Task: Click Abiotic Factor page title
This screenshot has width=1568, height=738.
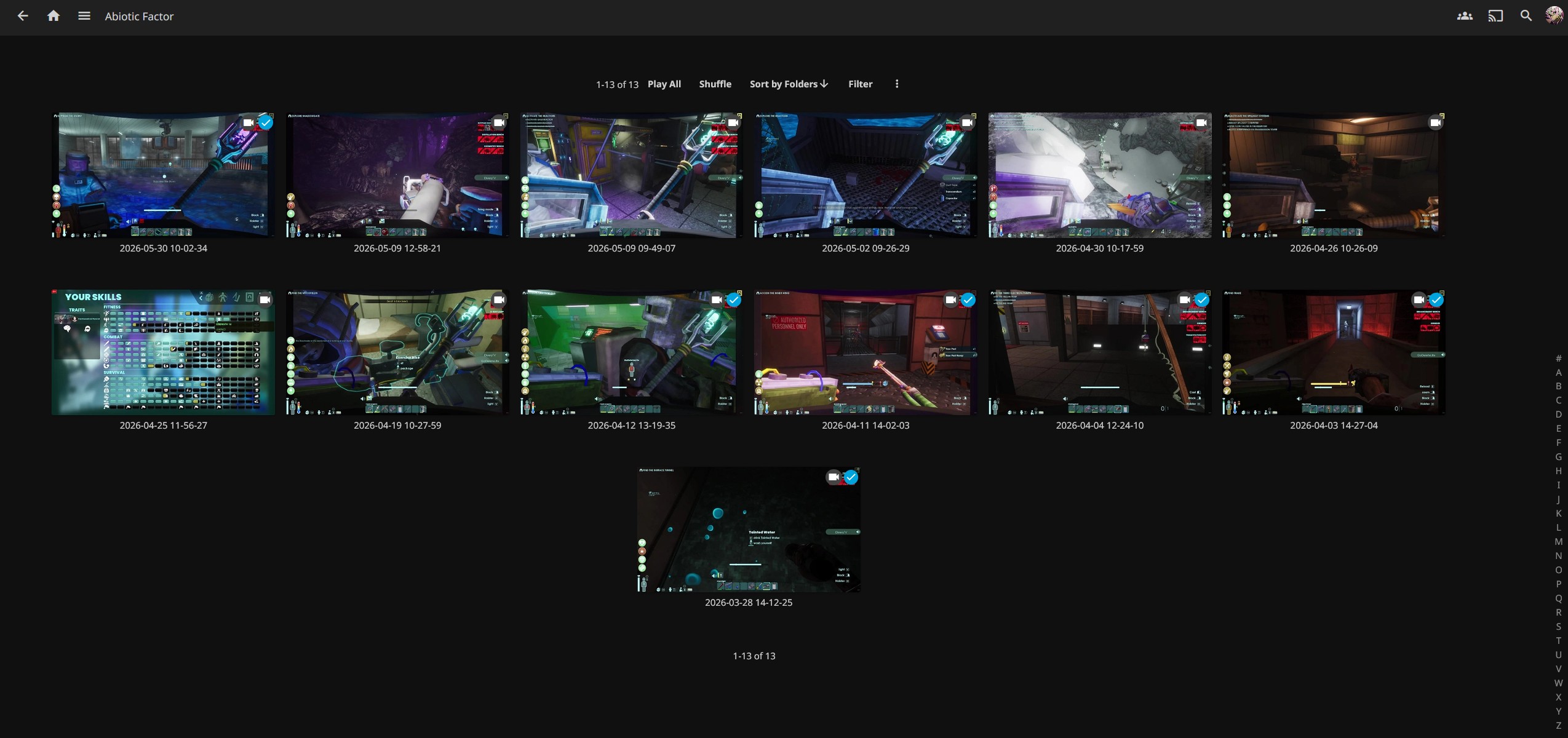Action: tap(139, 17)
